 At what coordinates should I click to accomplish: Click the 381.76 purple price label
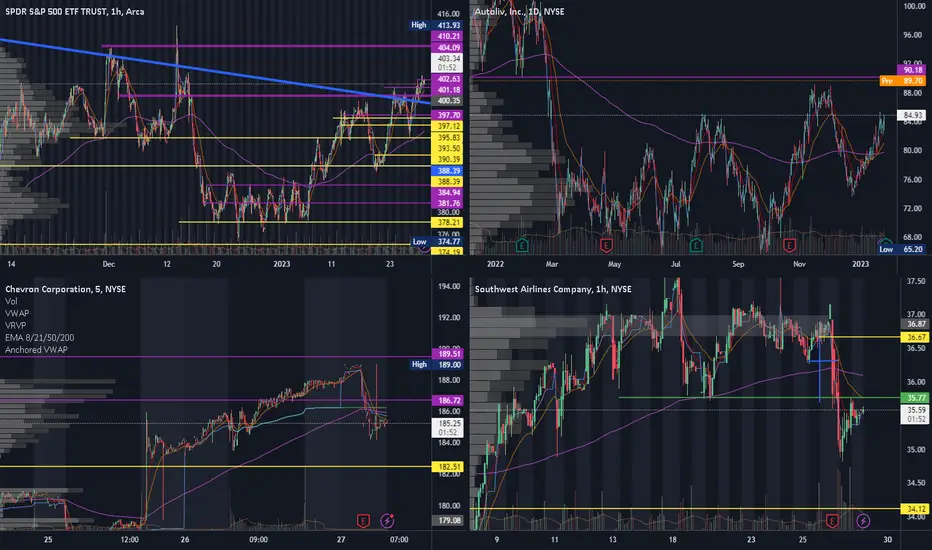(448, 203)
